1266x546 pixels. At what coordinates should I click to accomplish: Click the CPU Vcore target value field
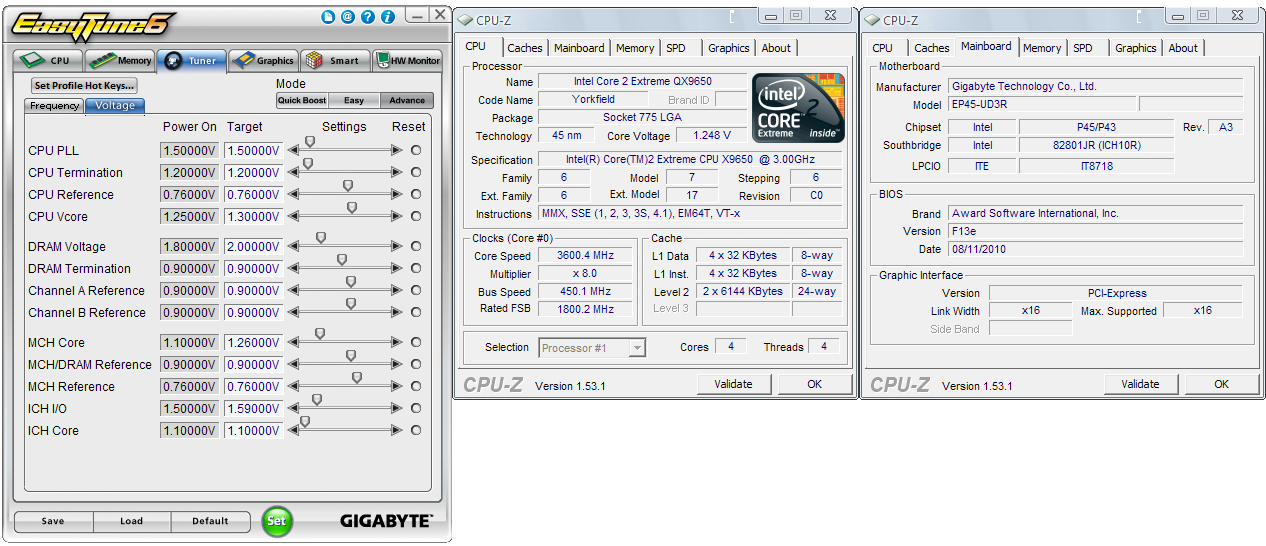click(x=253, y=216)
